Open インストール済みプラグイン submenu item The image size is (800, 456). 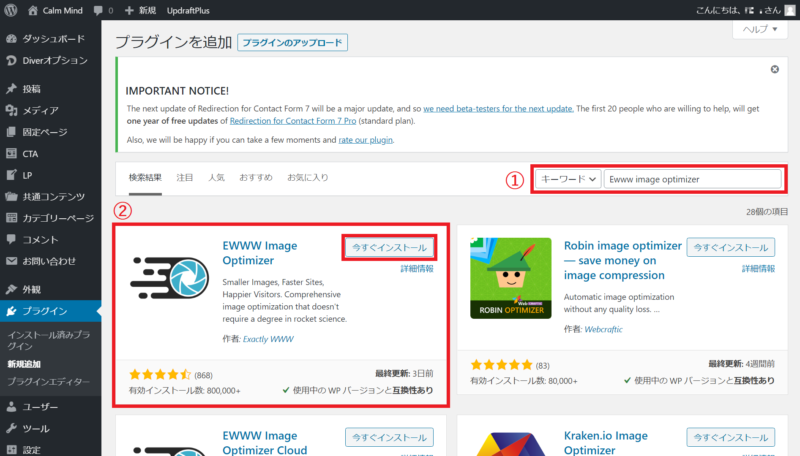49,340
